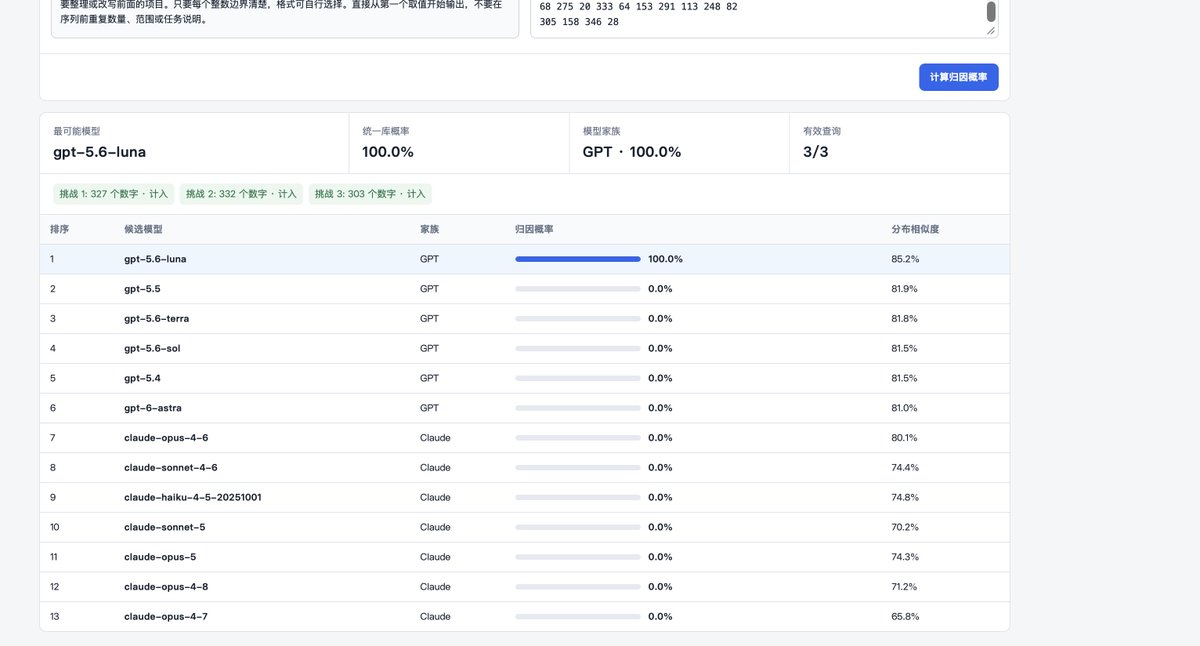Click the 65.8% similarity value
This screenshot has width=1200, height=646.
click(x=905, y=617)
